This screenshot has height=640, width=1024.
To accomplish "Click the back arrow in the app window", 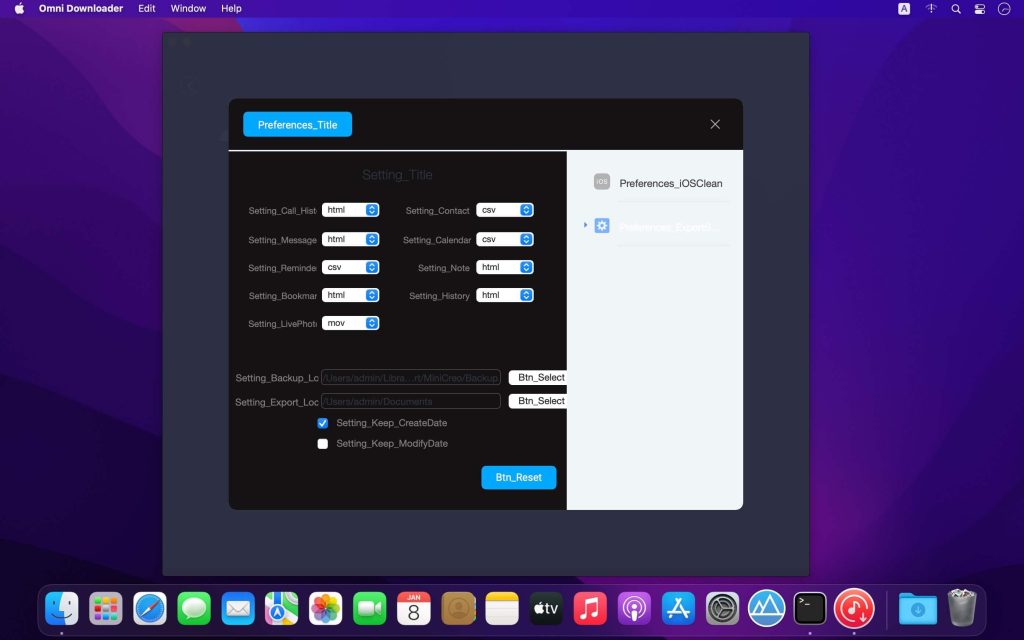I will 190,86.
